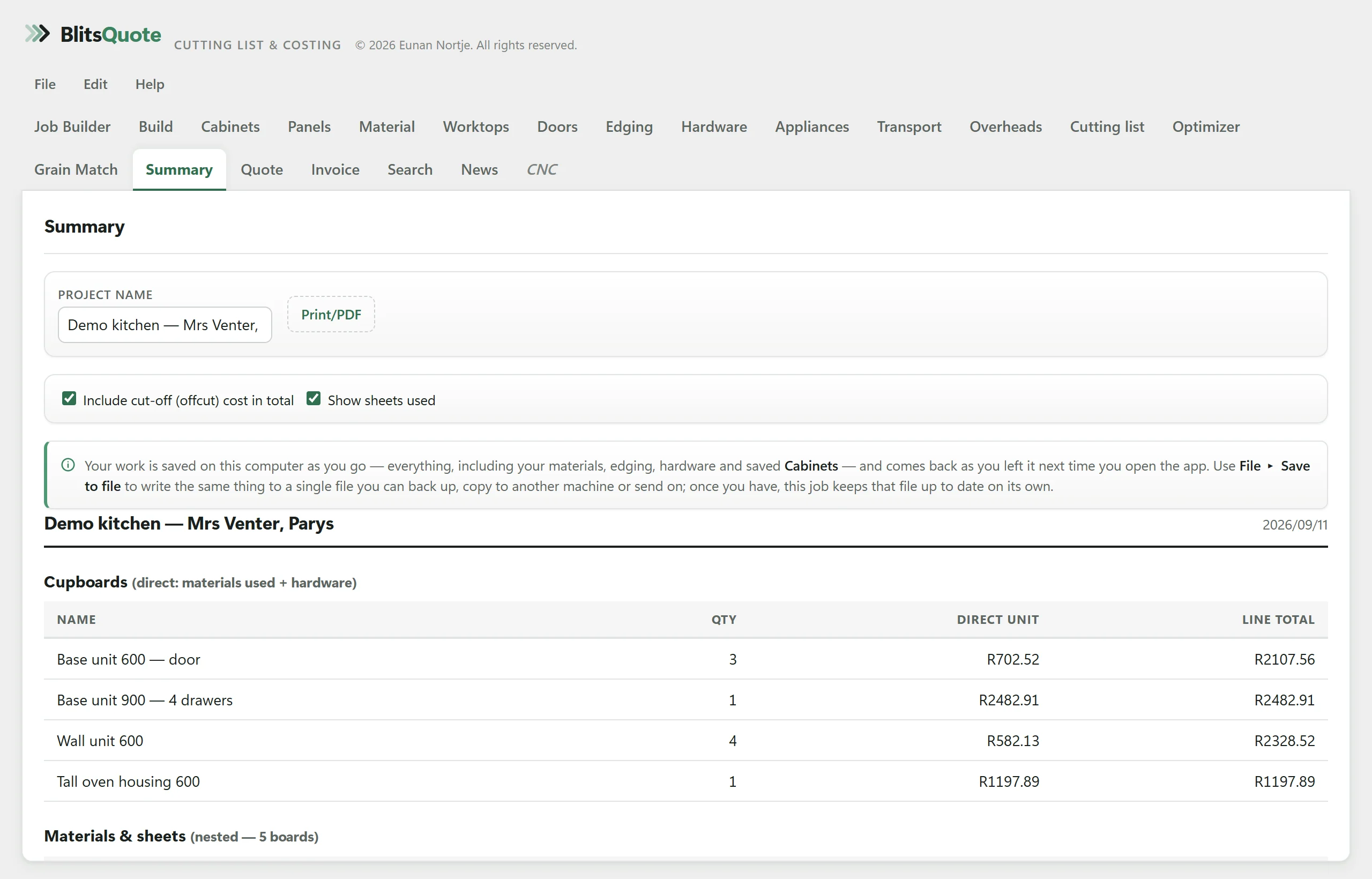Click the Print/PDF button
Screen dimensions: 1372x879
331,315
